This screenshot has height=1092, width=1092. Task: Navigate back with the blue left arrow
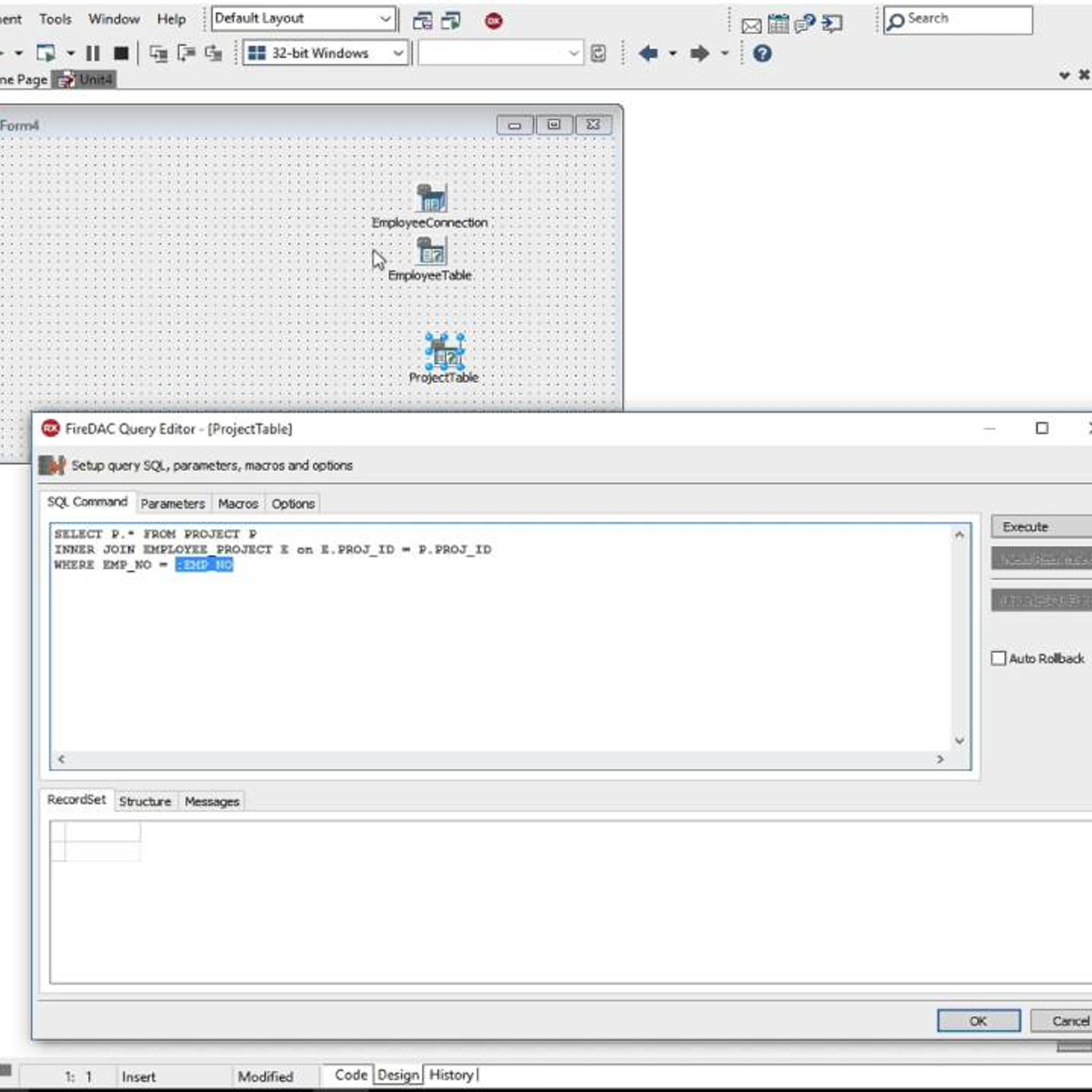pyautogui.click(x=648, y=53)
